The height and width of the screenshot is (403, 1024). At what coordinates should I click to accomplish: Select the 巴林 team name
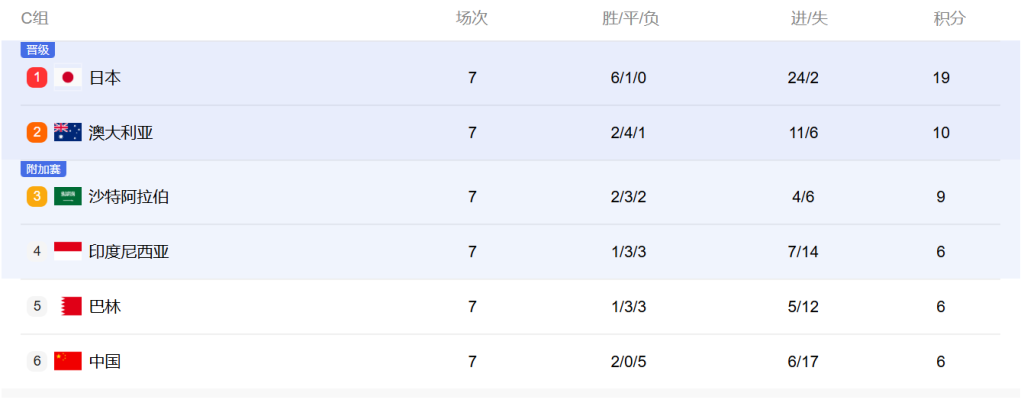click(105, 306)
